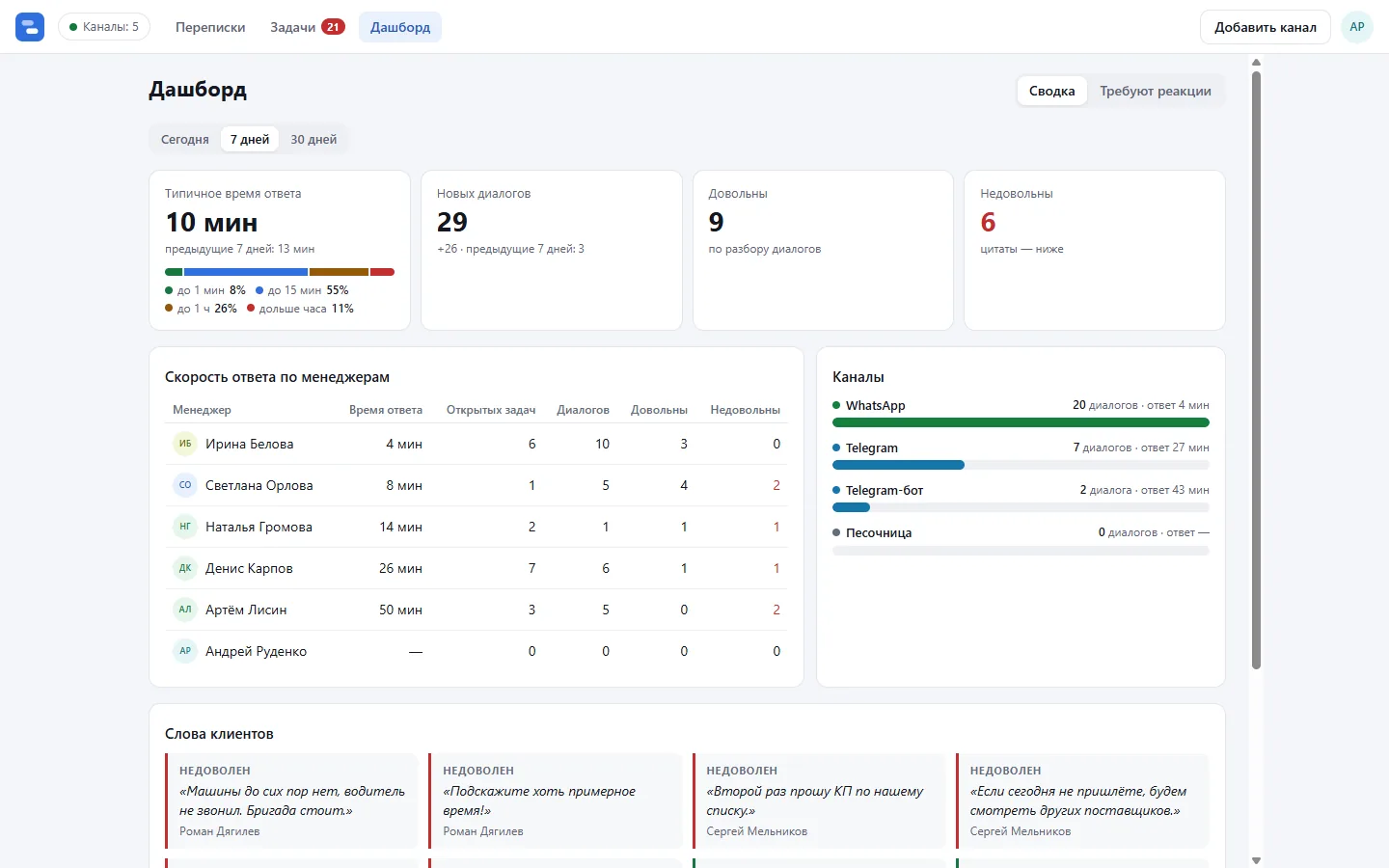Screen dimensions: 1389x868
Task: Click Наталья Громова's НГ avatar
Action: tap(185, 527)
